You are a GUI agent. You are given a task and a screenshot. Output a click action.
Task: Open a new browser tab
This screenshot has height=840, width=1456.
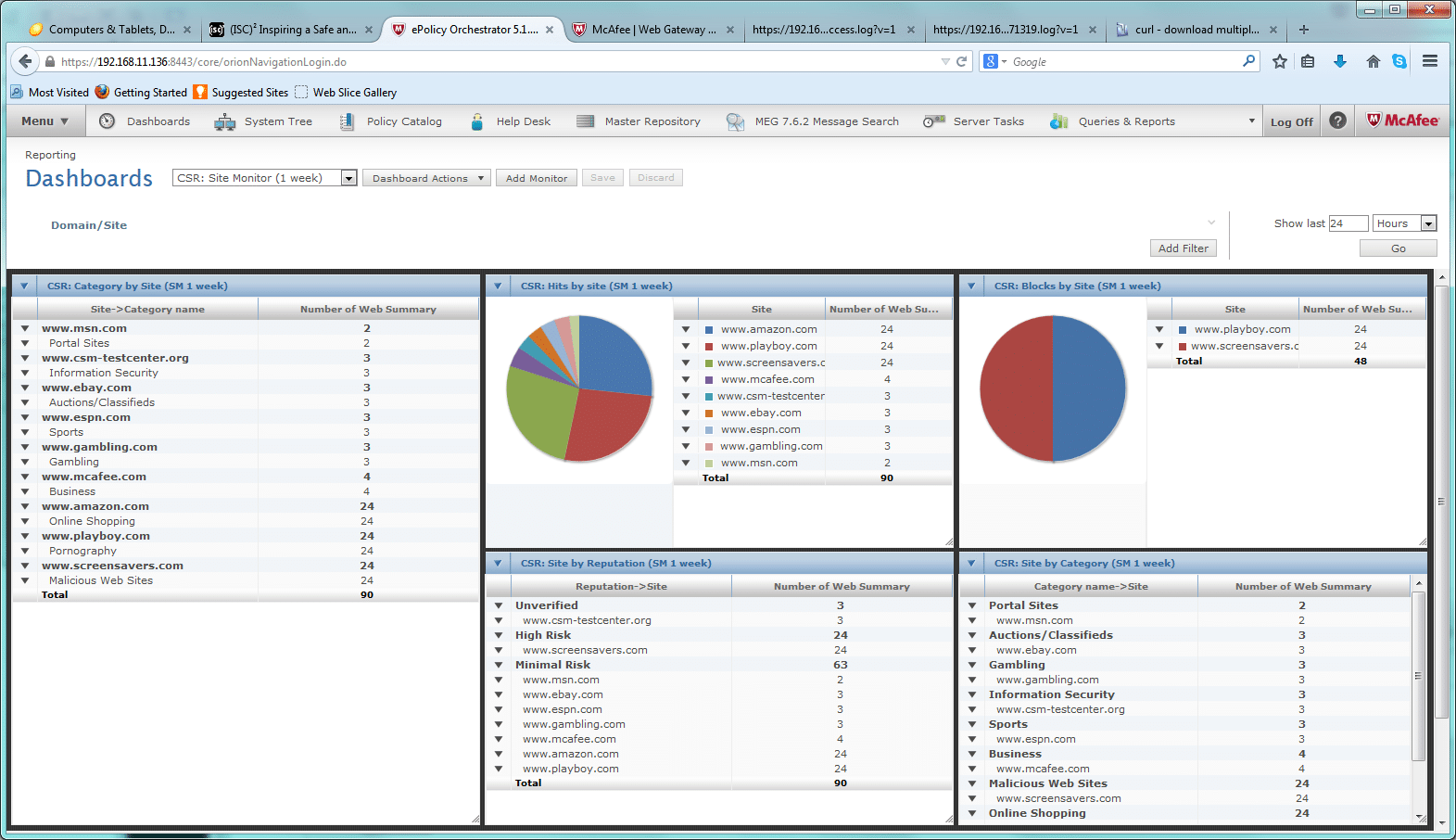click(1304, 30)
